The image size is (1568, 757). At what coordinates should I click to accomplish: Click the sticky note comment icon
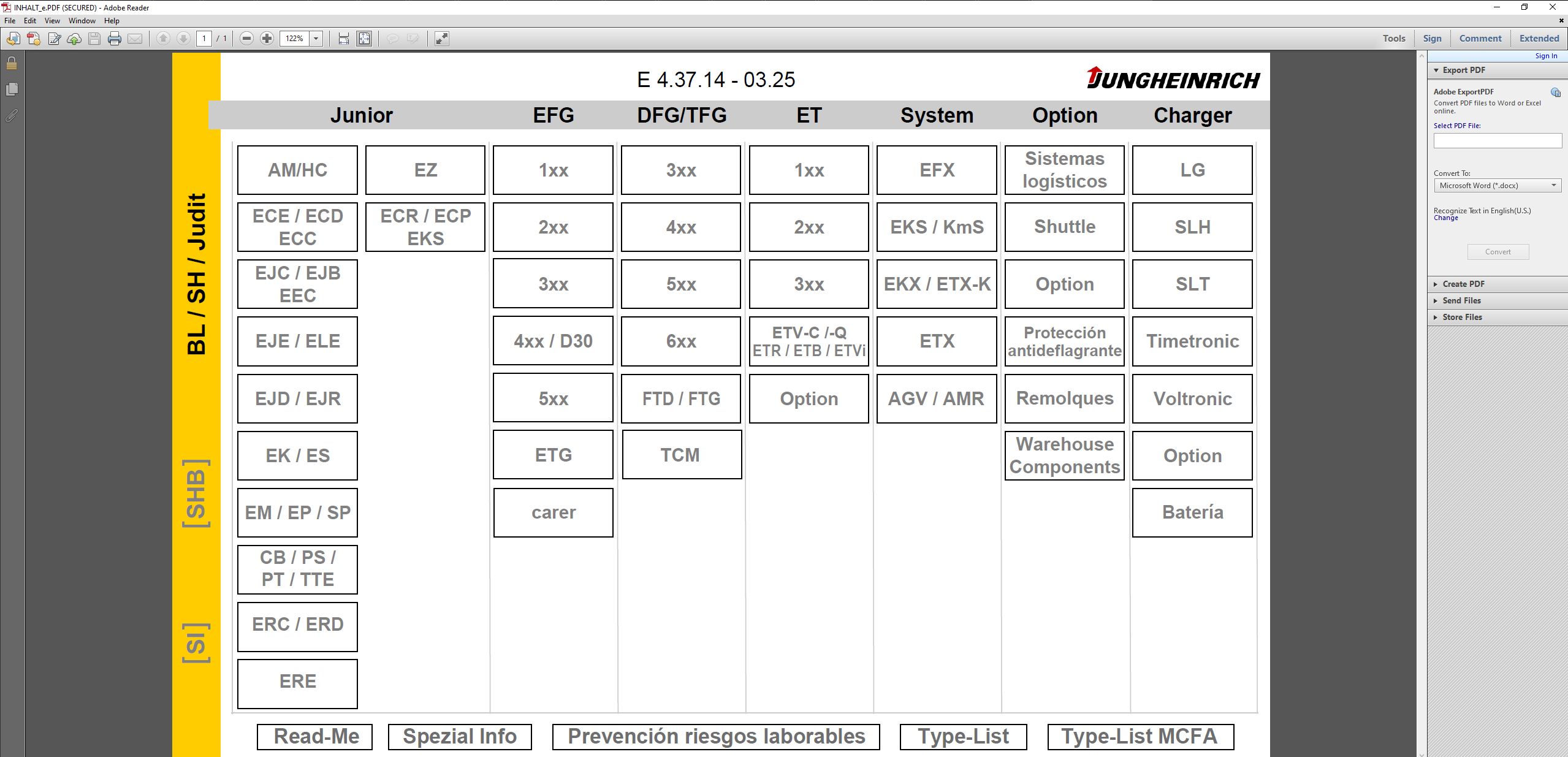[x=392, y=39]
